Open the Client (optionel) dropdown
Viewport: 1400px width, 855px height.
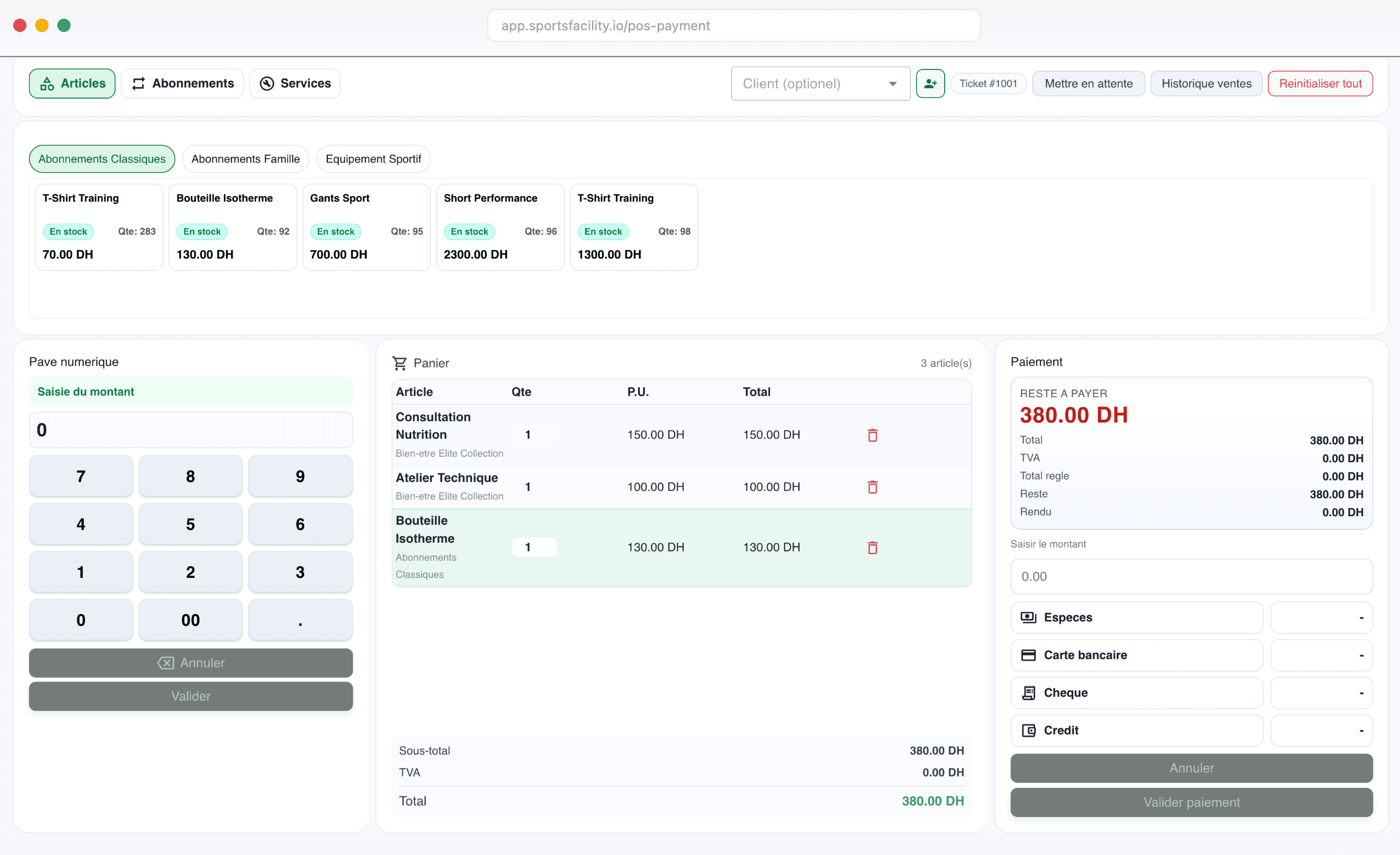tap(820, 83)
